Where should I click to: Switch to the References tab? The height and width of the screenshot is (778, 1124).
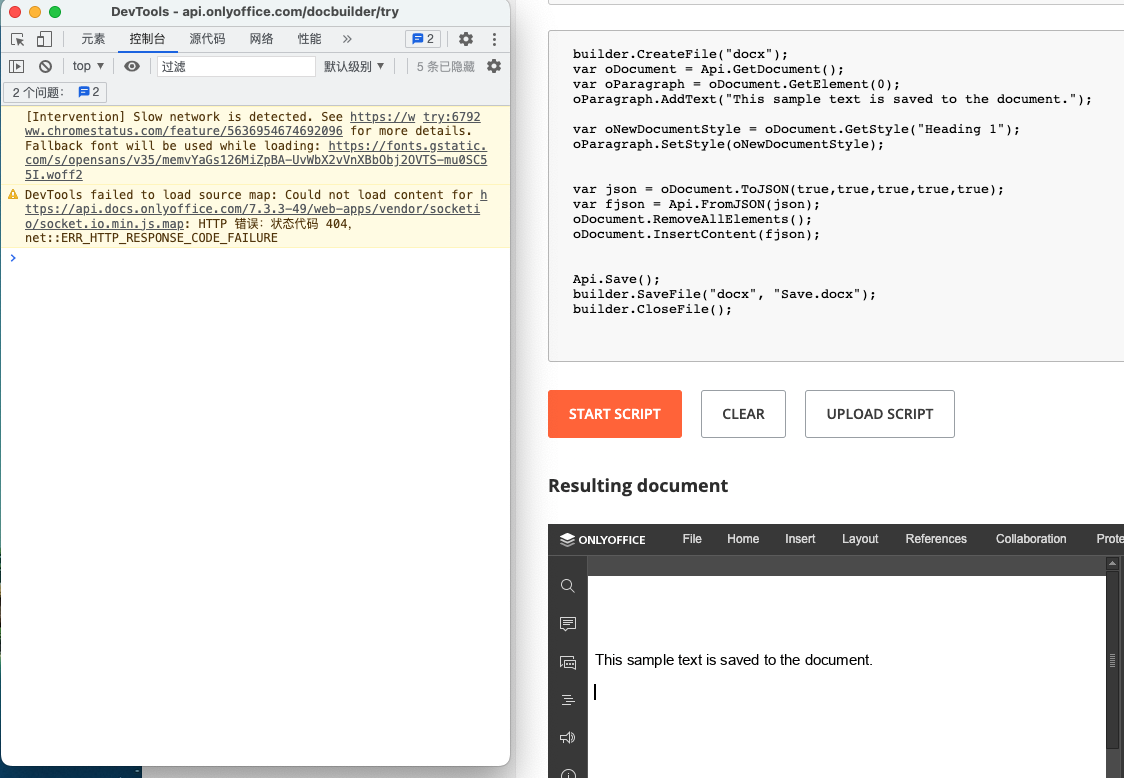pos(936,539)
